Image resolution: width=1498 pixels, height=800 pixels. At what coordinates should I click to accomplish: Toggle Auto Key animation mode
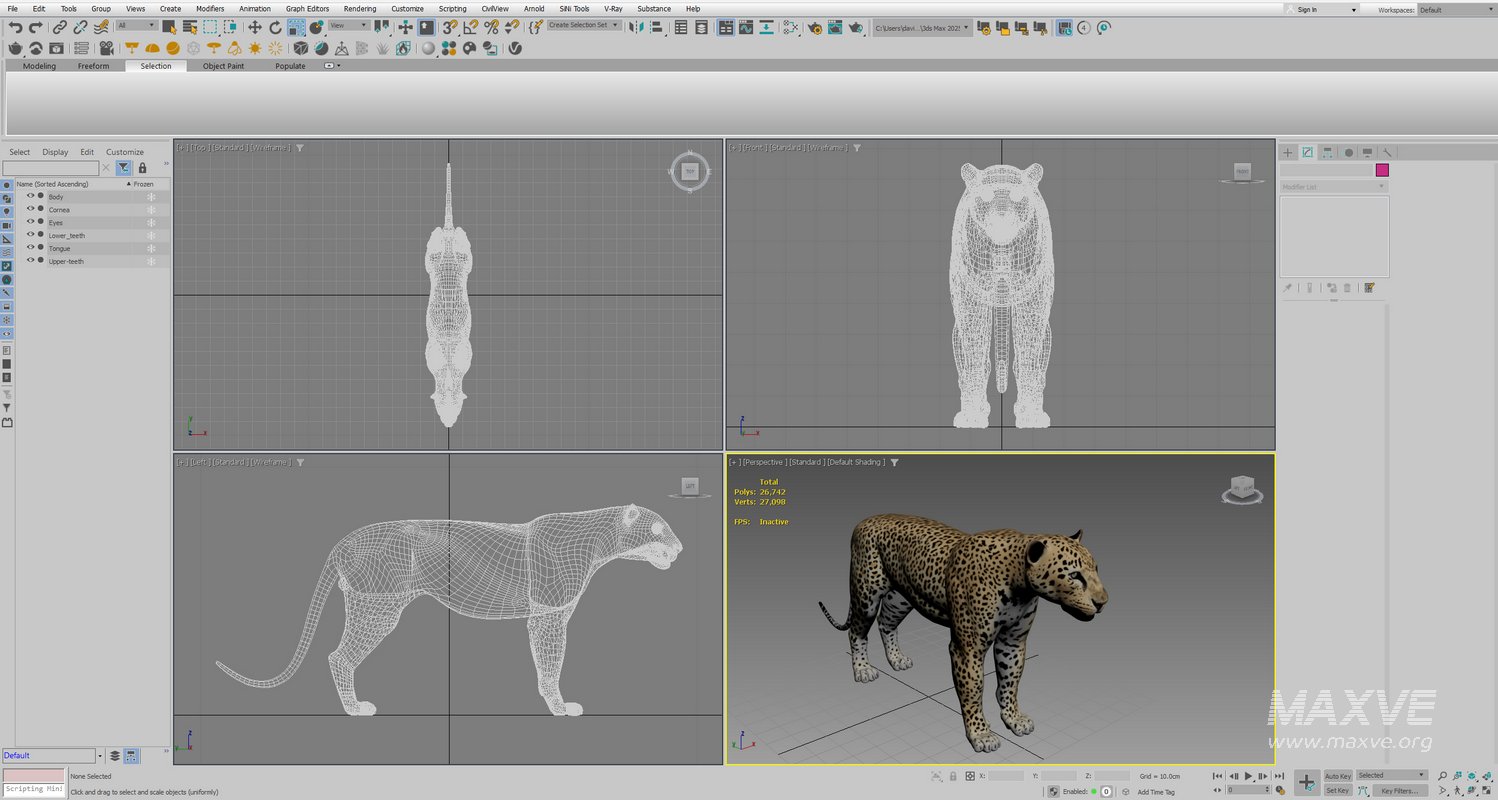point(1338,776)
